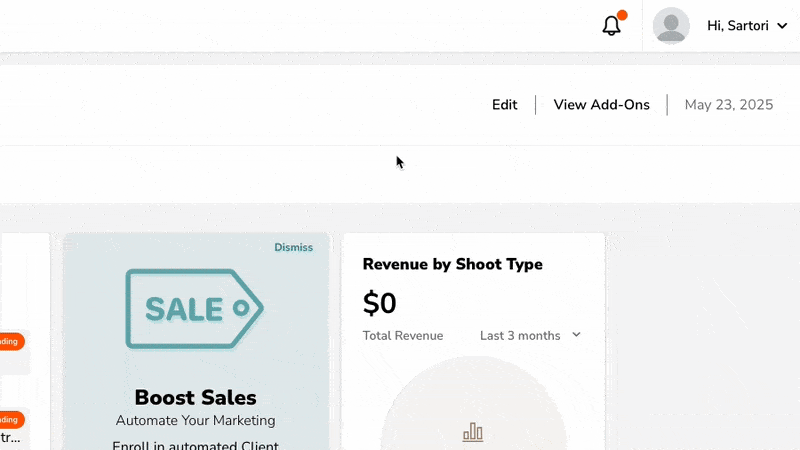Click the May 23, 2025 date
This screenshot has height=450, width=800.
coord(728,105)
